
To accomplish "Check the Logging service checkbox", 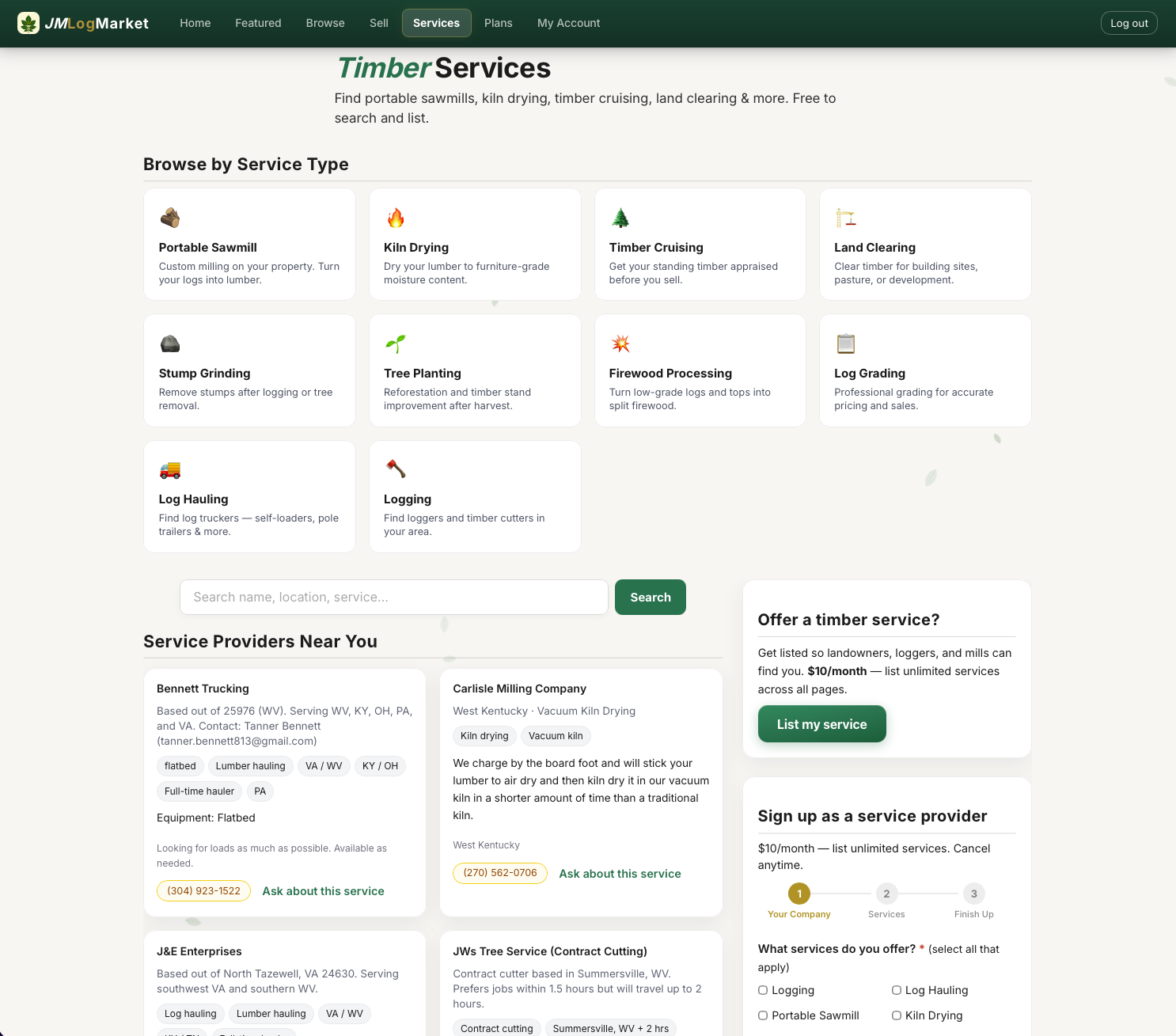I will 762,990.
